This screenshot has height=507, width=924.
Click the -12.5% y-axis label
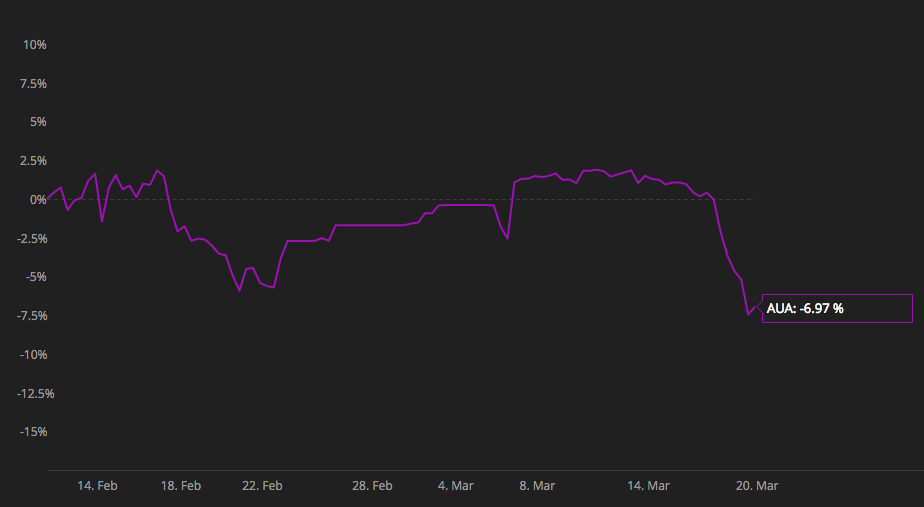coord(35,393)
